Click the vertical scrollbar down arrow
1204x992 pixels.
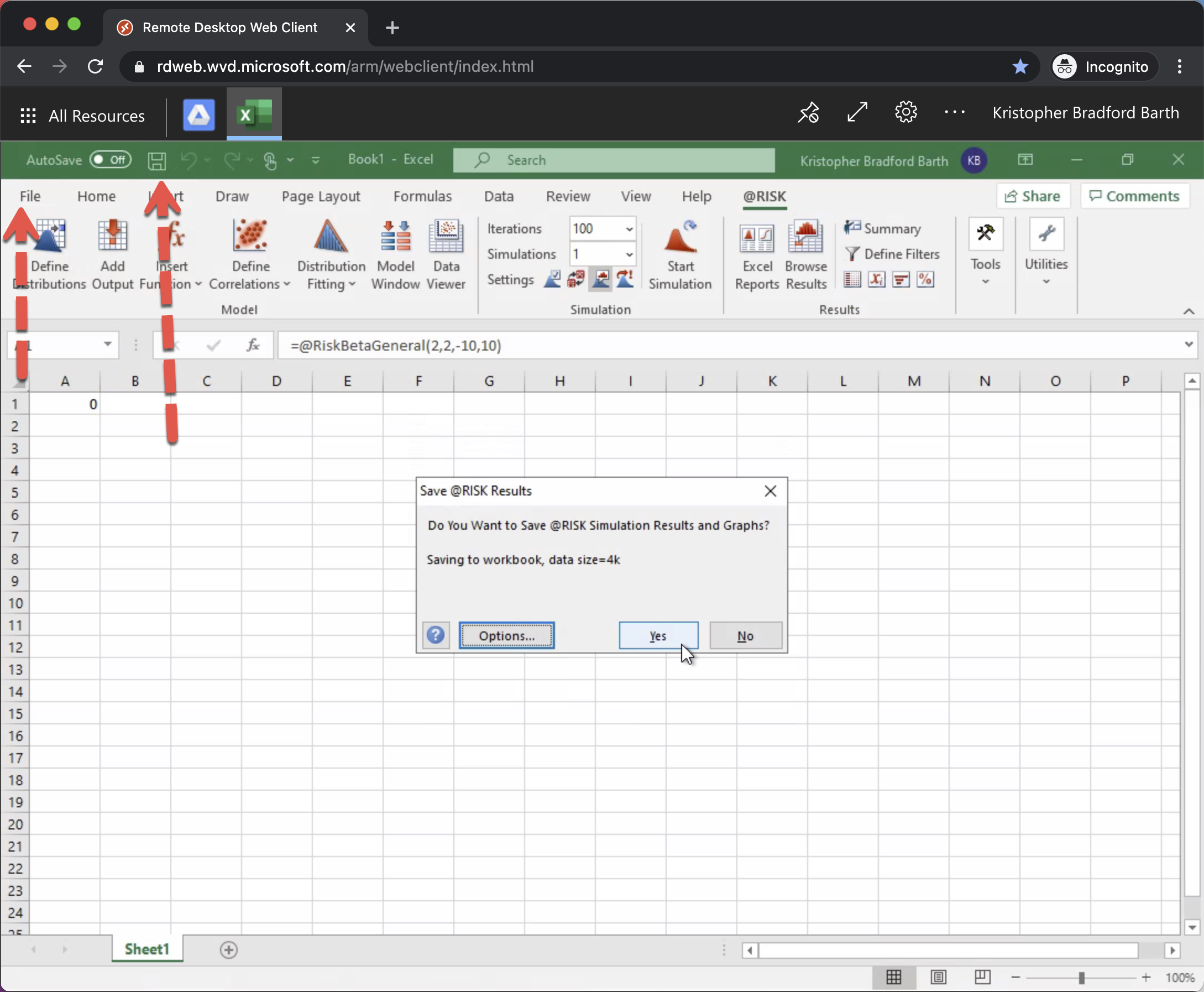(x=1192, y=927)
